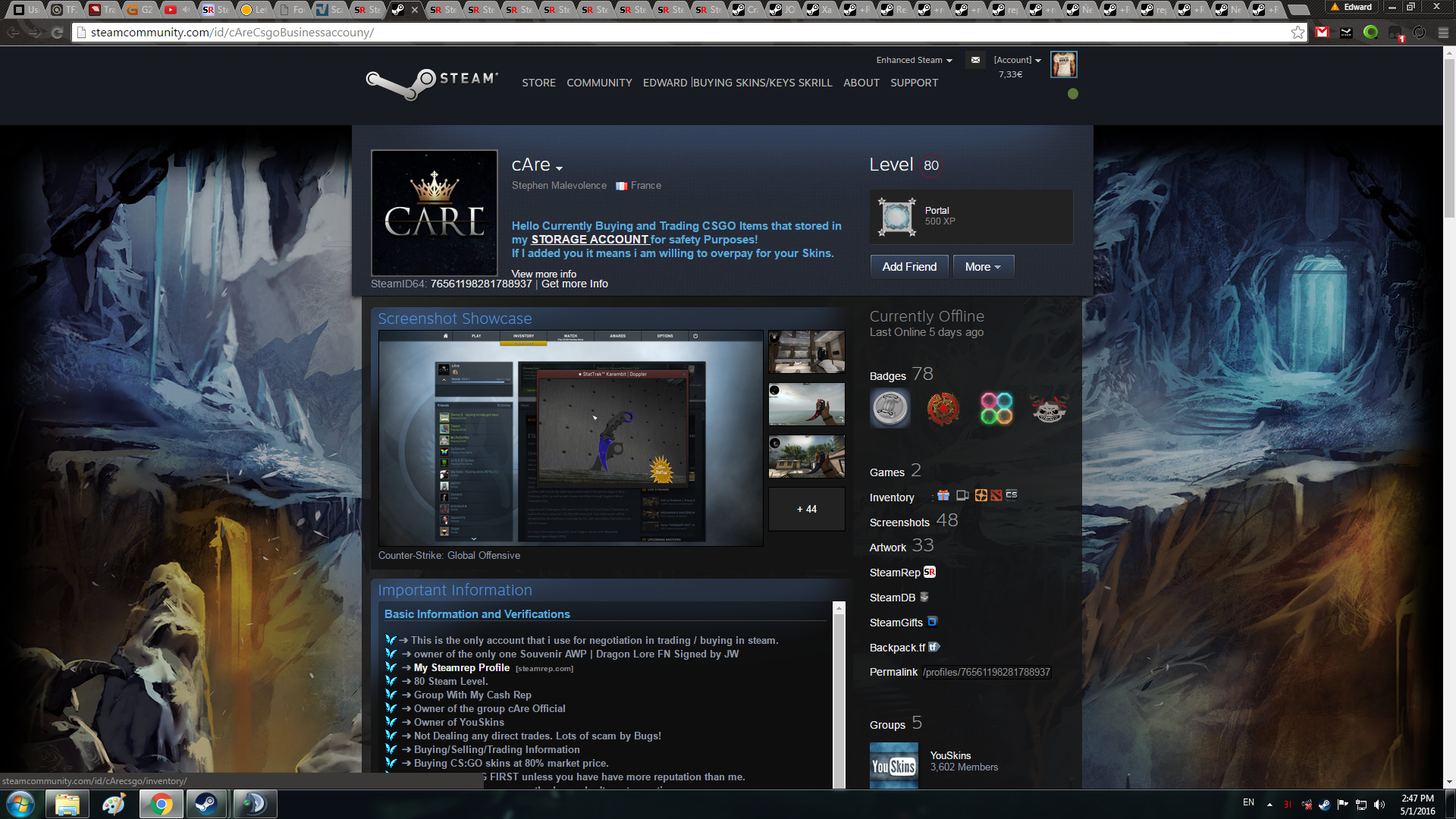The height and width of the screenshot is (819, 1456).
Task: Open the Dota 2 inventory icon
Action: pos(996,495)
